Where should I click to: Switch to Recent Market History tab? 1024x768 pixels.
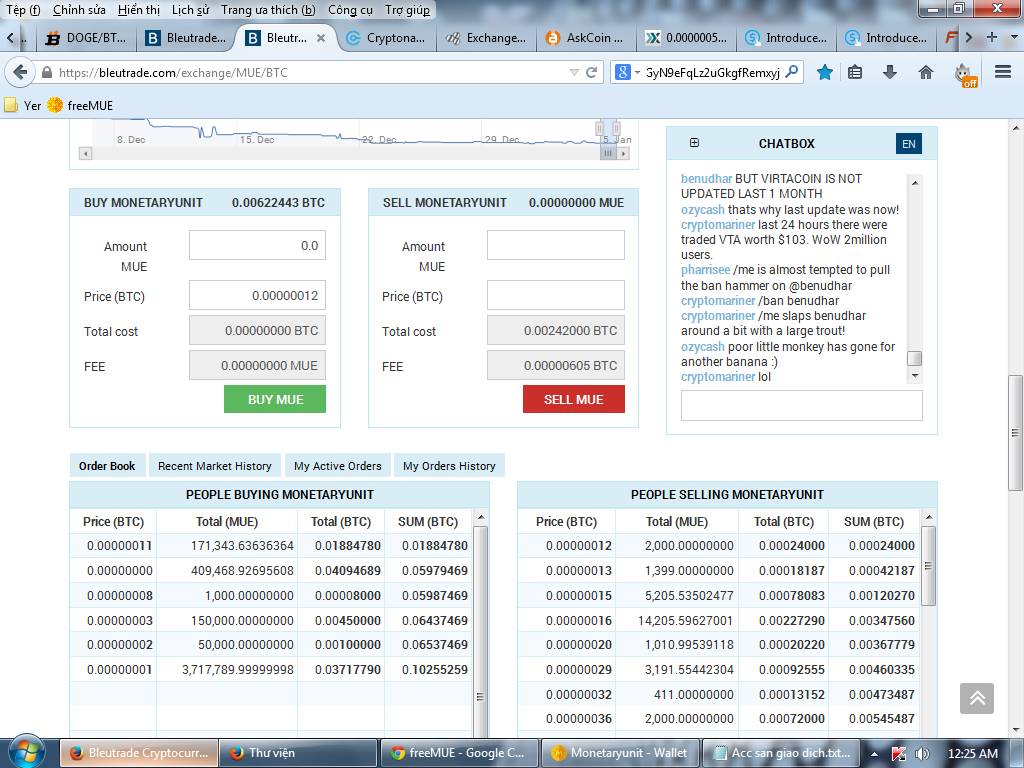[214, 466]
